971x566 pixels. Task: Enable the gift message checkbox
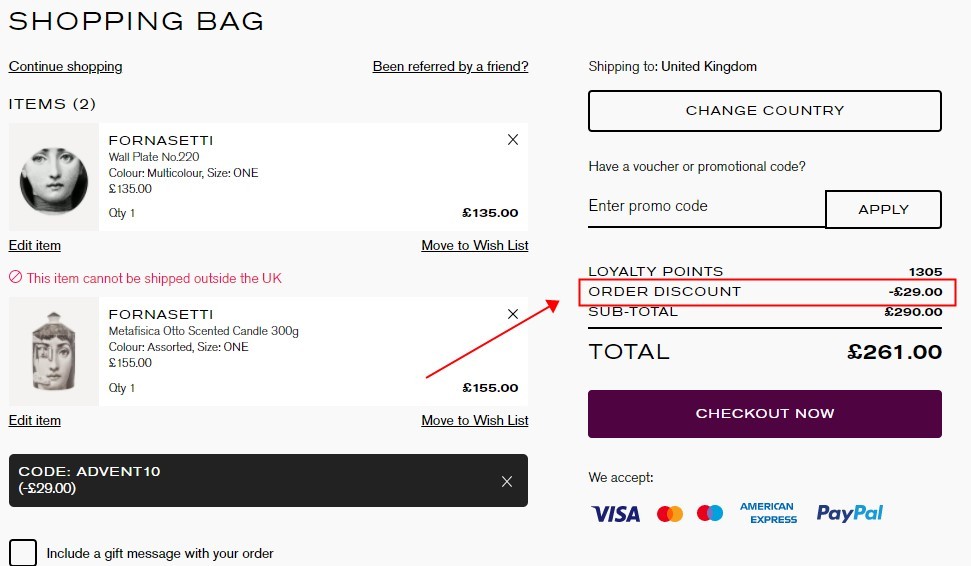pos(23,552)
